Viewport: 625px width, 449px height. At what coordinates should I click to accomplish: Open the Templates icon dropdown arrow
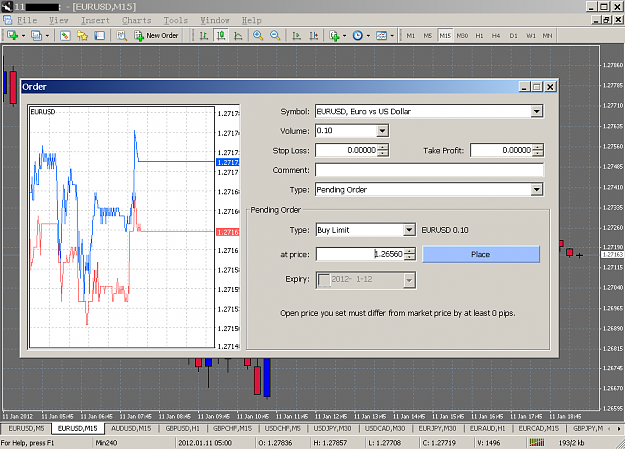(x=392, y=35)
